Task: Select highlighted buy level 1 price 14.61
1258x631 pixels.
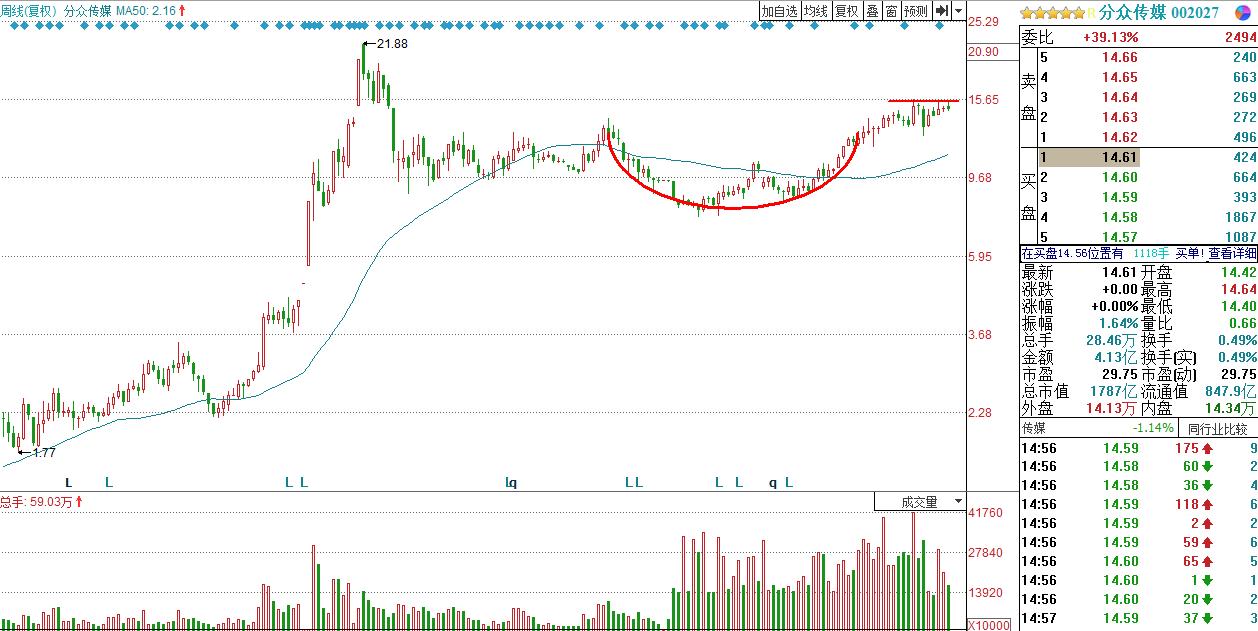Action: tap(1119, 158)
